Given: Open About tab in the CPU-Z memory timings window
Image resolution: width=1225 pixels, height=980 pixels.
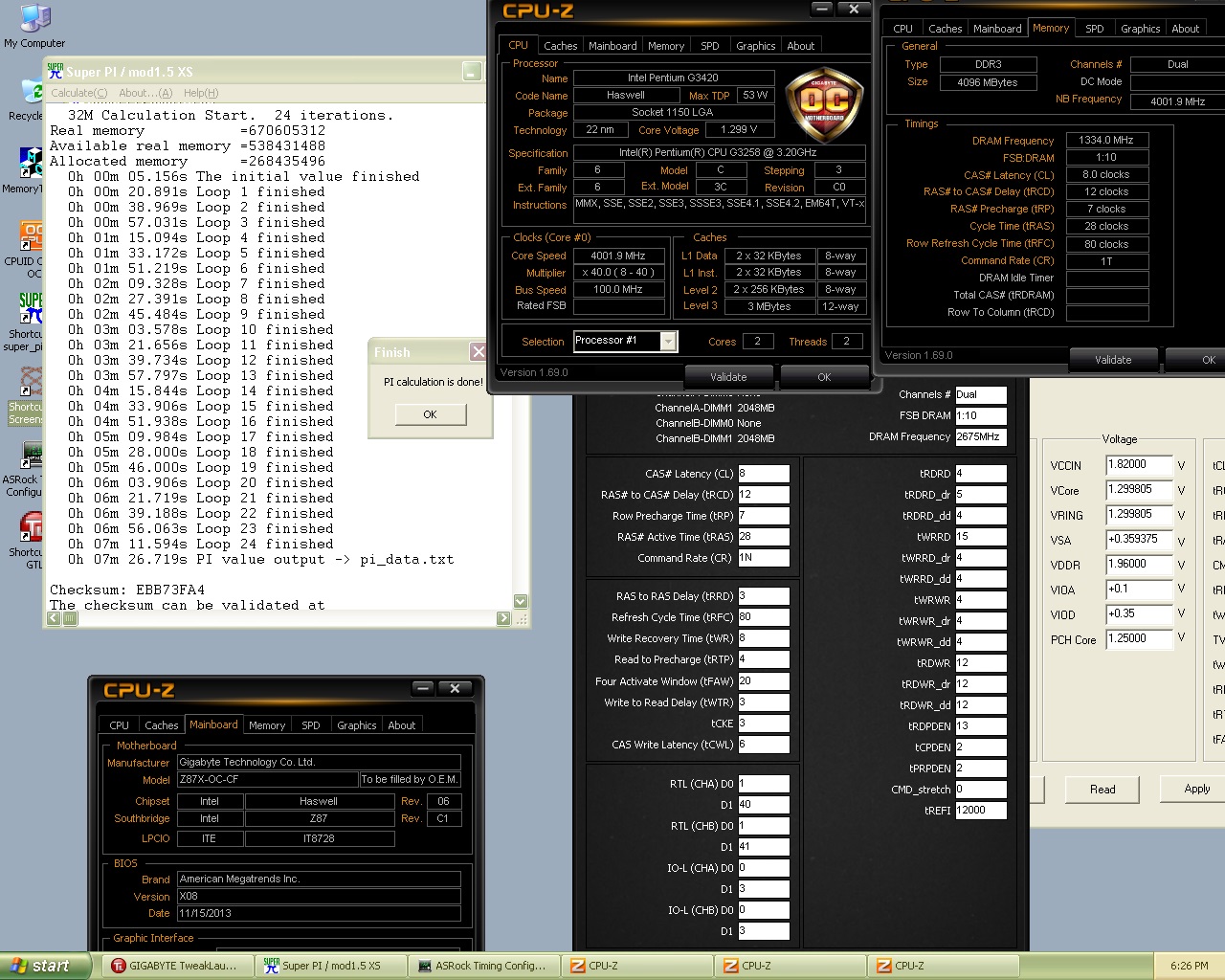Looking at the screenshot, I should point(1186,29).
